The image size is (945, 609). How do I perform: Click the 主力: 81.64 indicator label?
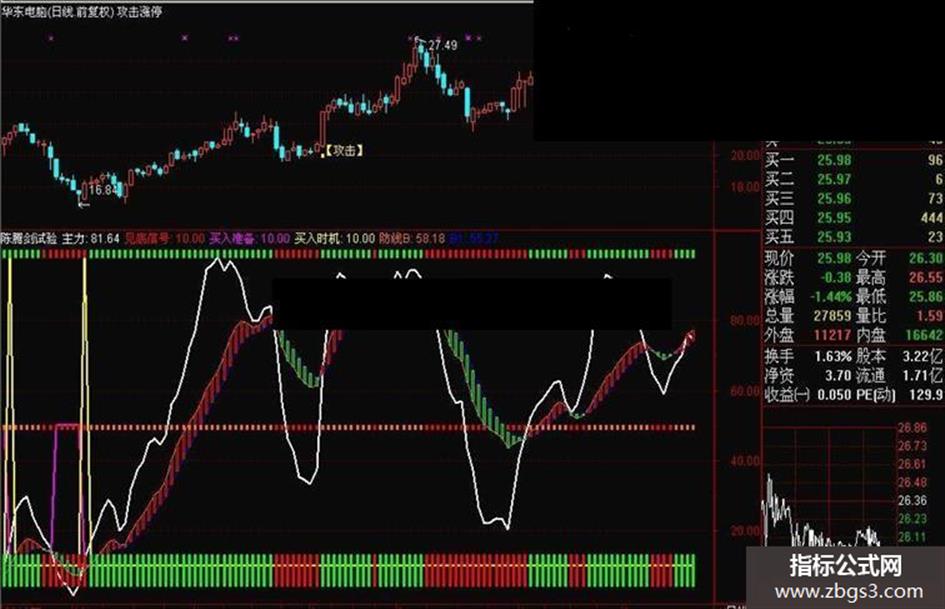tap(91, 239)
